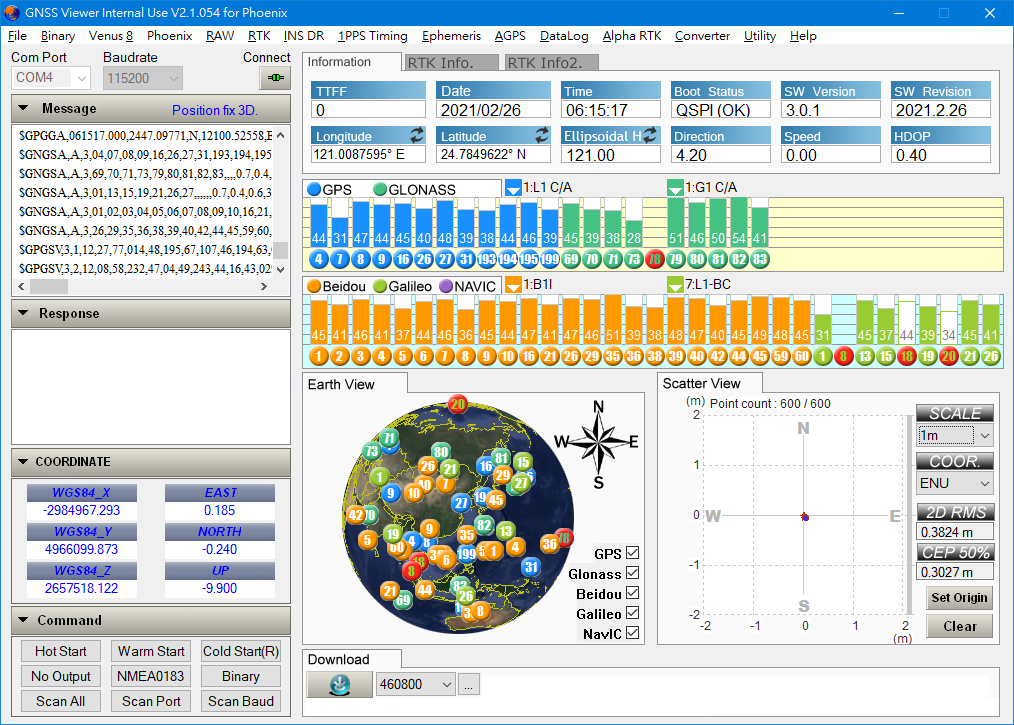This screenshot has width=1014, height=725.
Task: Click the orange Beidou legend dot
Action: click(x=314, y=286)
